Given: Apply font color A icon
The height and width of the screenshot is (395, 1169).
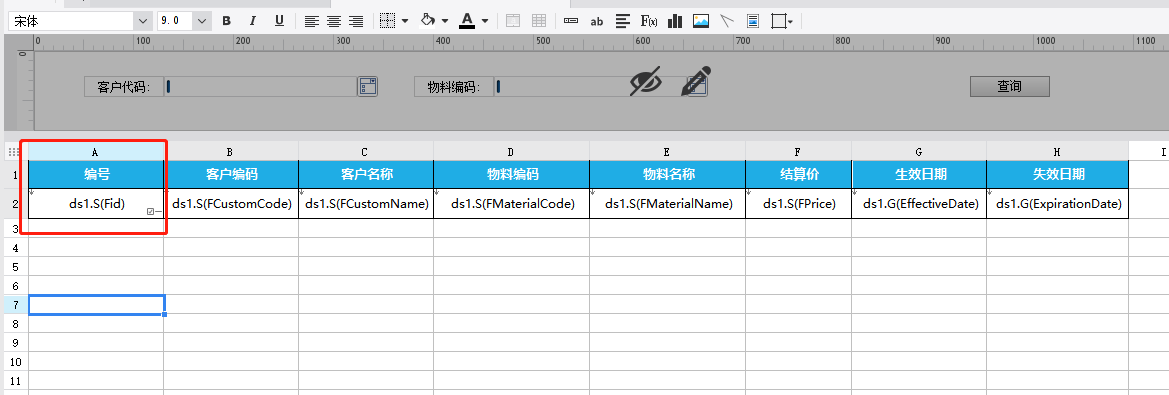Looking at the screenshot, I should coord(467,21).
